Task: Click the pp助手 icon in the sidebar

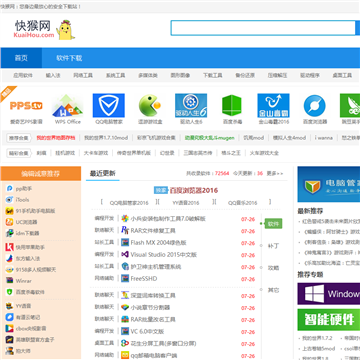Action: pos(10,189)
